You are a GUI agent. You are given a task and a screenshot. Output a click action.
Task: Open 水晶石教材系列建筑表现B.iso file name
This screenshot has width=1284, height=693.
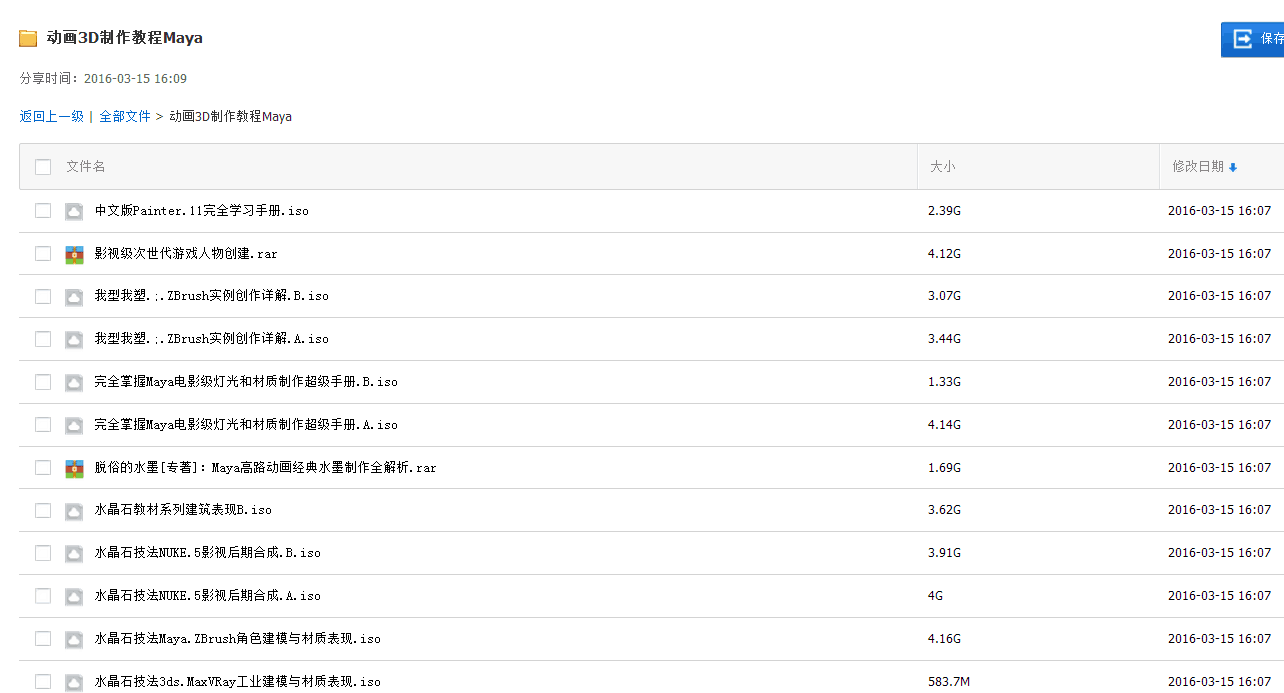[183, 510]
